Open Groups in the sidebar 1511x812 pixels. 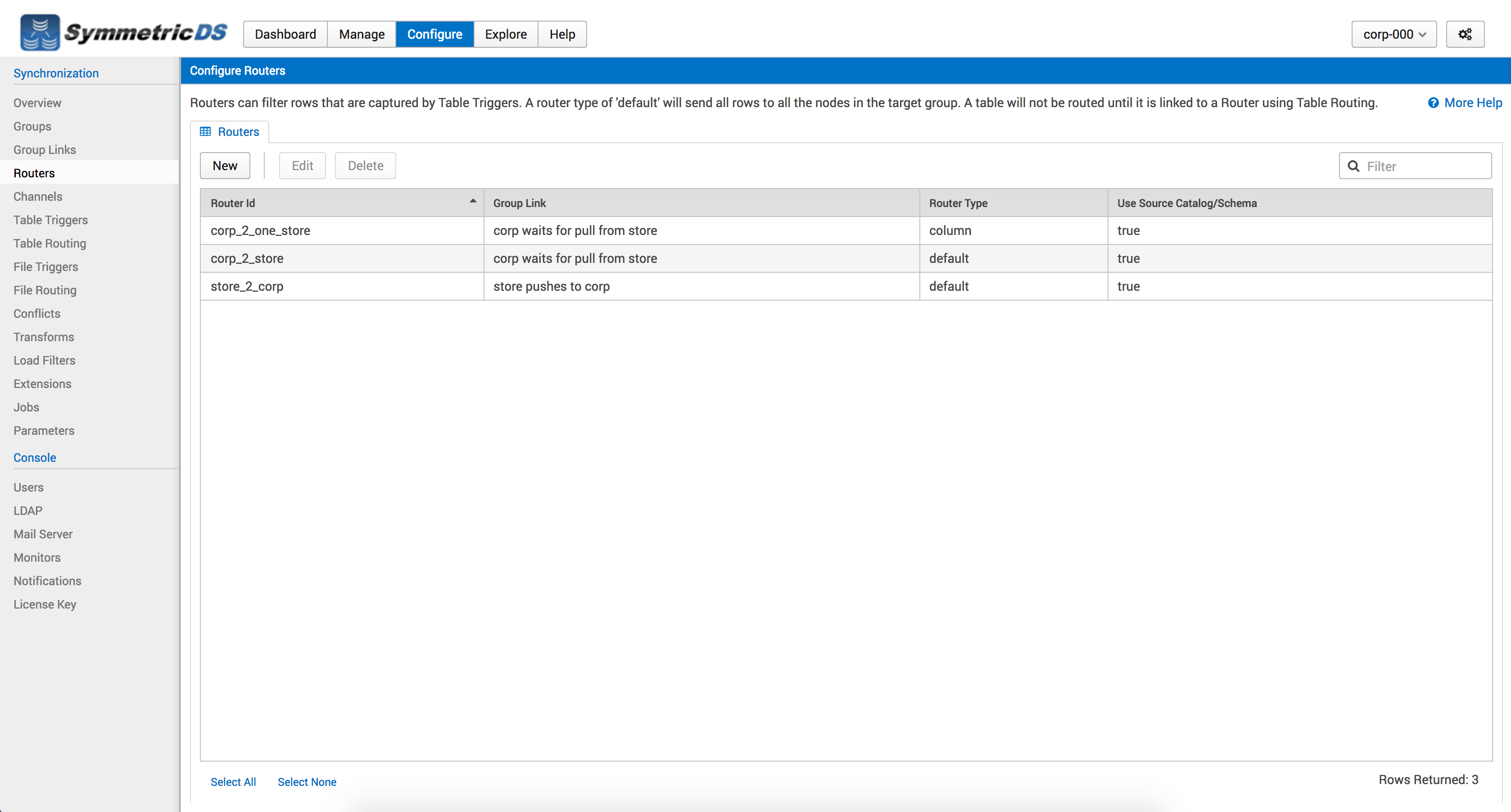tap(32, 126)
